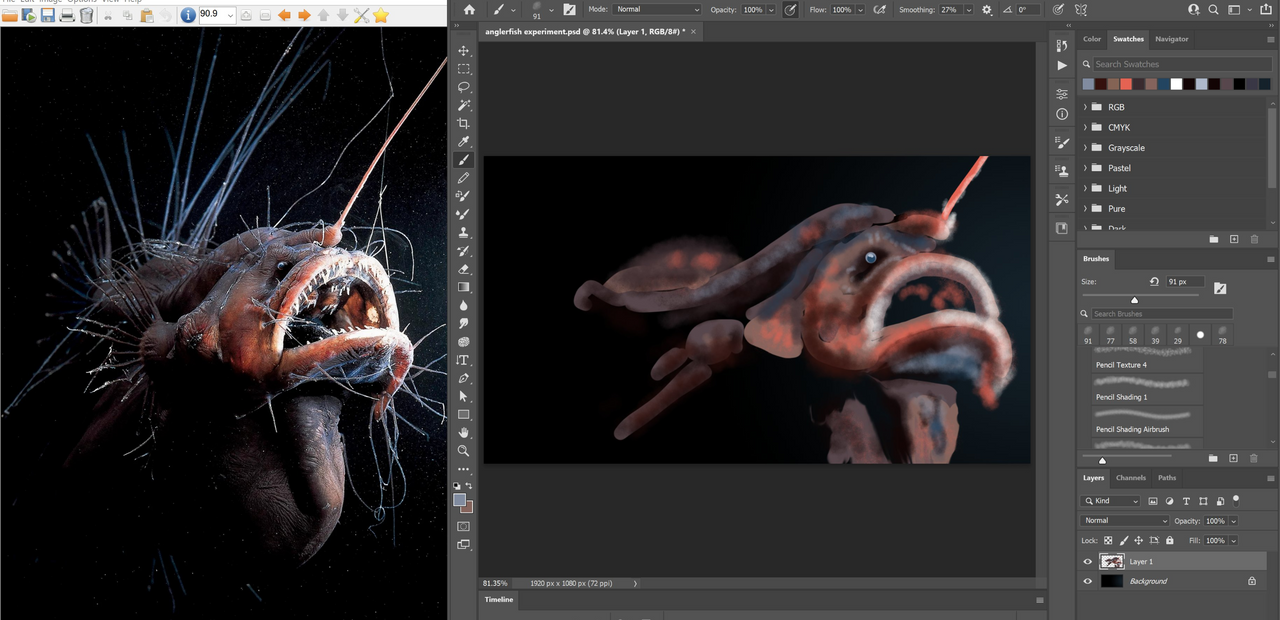Click the foreground color box
Image resolution: width=1280 pixels, height=620 pixels.
[x=459, y=500]
